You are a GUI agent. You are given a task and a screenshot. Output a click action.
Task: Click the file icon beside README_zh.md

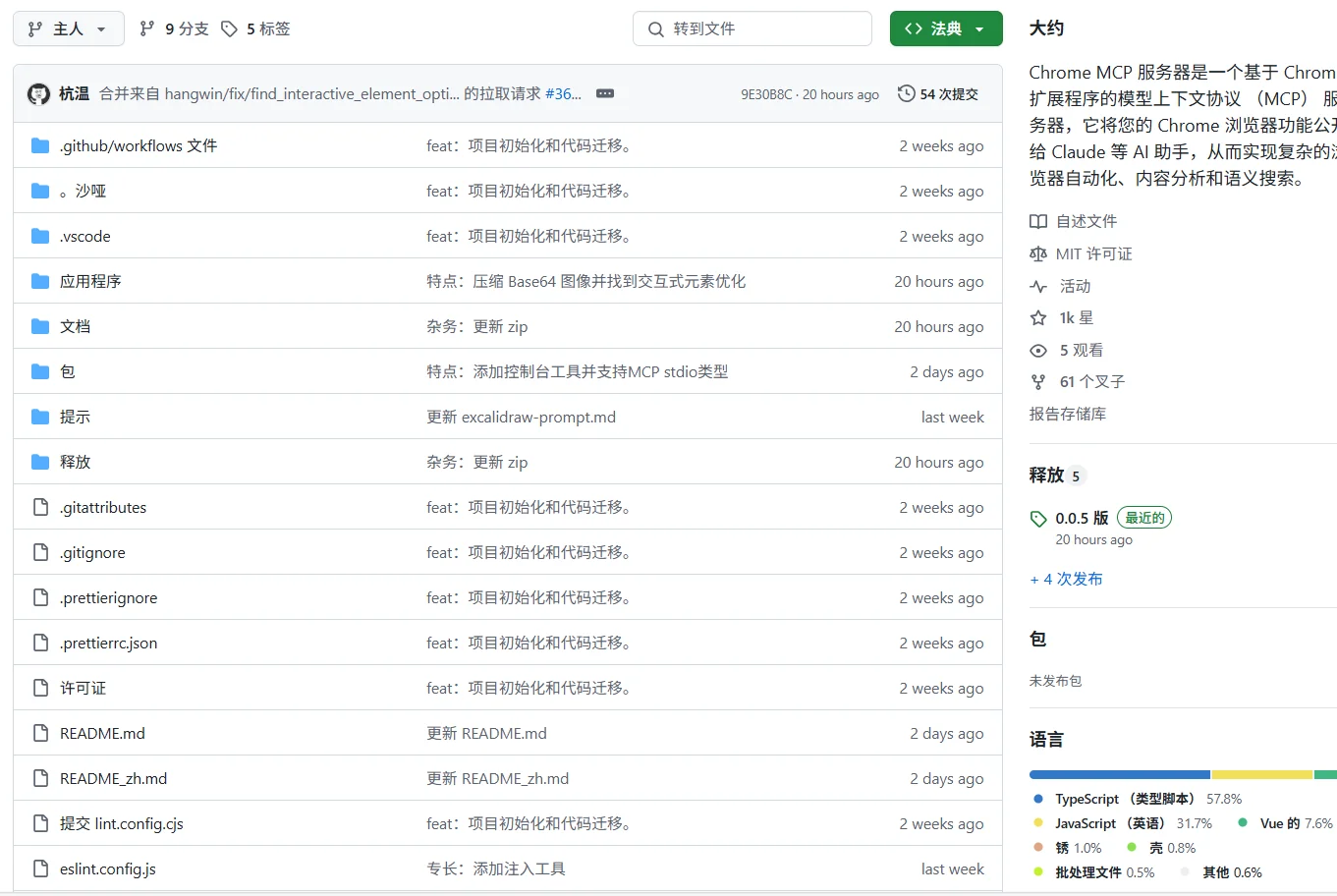pyautogui.click(x=39, y=778)
